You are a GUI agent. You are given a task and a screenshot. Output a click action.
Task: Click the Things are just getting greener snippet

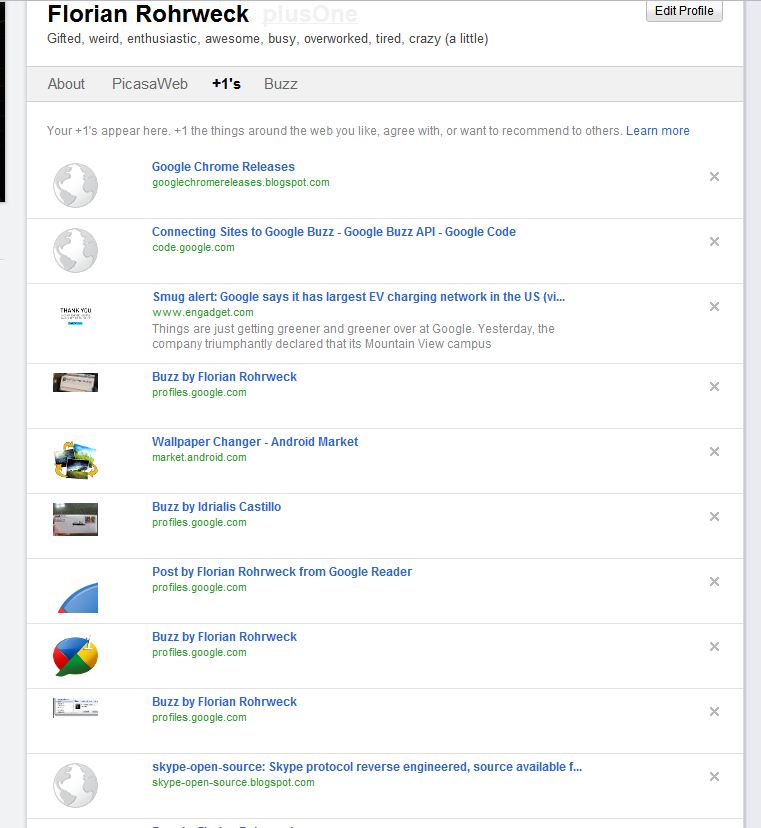(353, 336)
